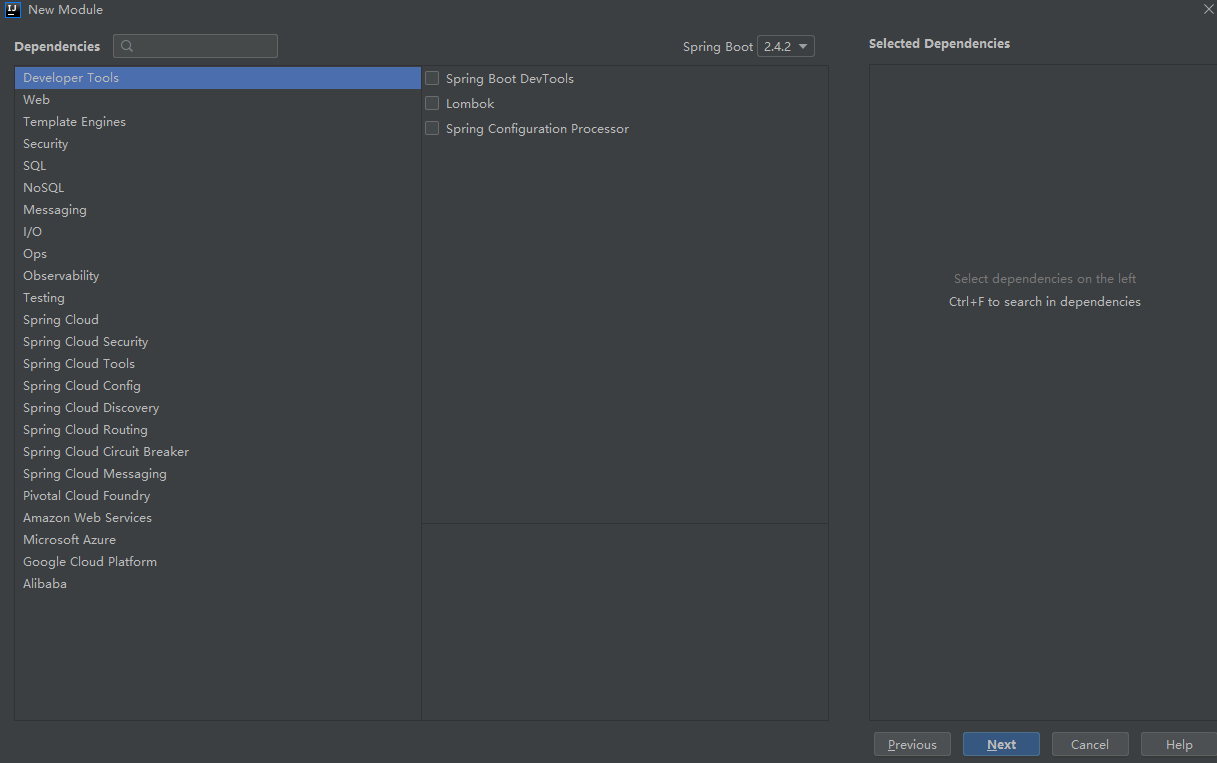Select the Observability category

(218, 276)
